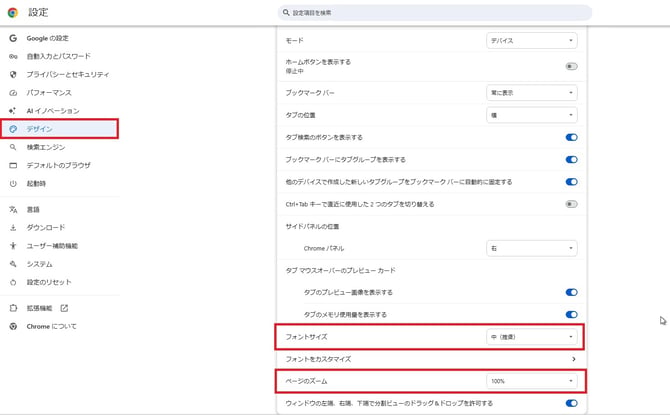Open ダウンロード section

pos(46,228)
